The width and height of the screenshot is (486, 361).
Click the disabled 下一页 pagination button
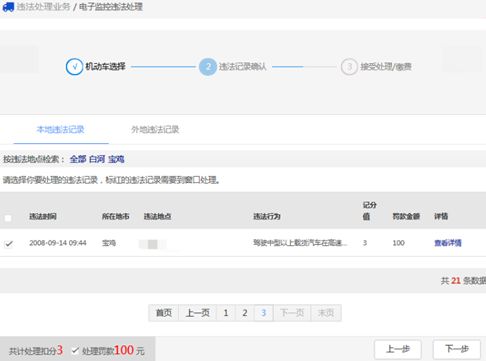pyautogui.click(x=292, y=313)
